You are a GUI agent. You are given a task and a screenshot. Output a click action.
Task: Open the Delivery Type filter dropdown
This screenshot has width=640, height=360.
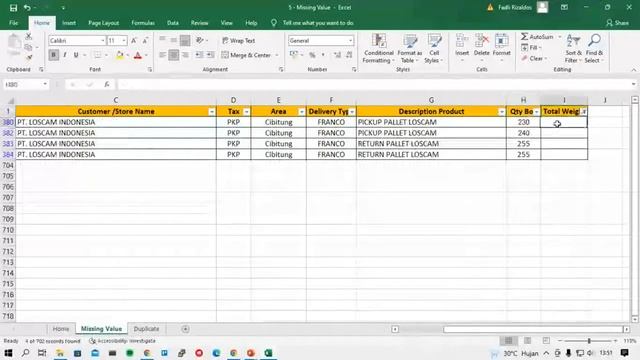point(351,112)
